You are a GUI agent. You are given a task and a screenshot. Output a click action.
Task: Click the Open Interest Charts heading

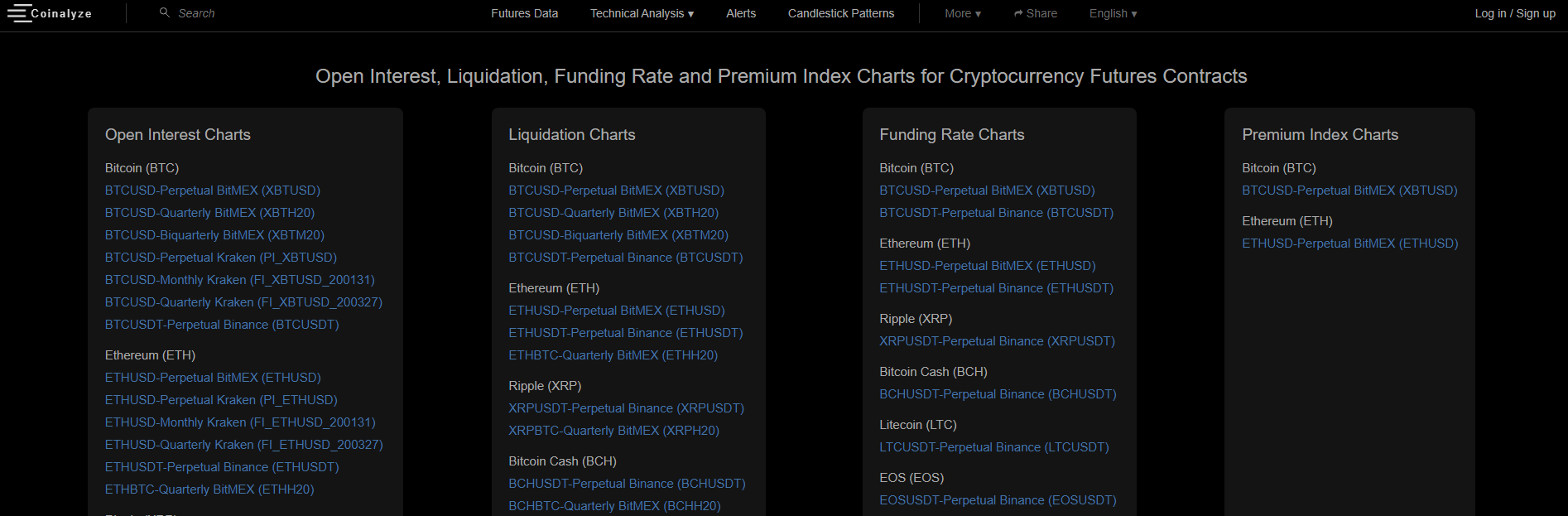[178, 135]
